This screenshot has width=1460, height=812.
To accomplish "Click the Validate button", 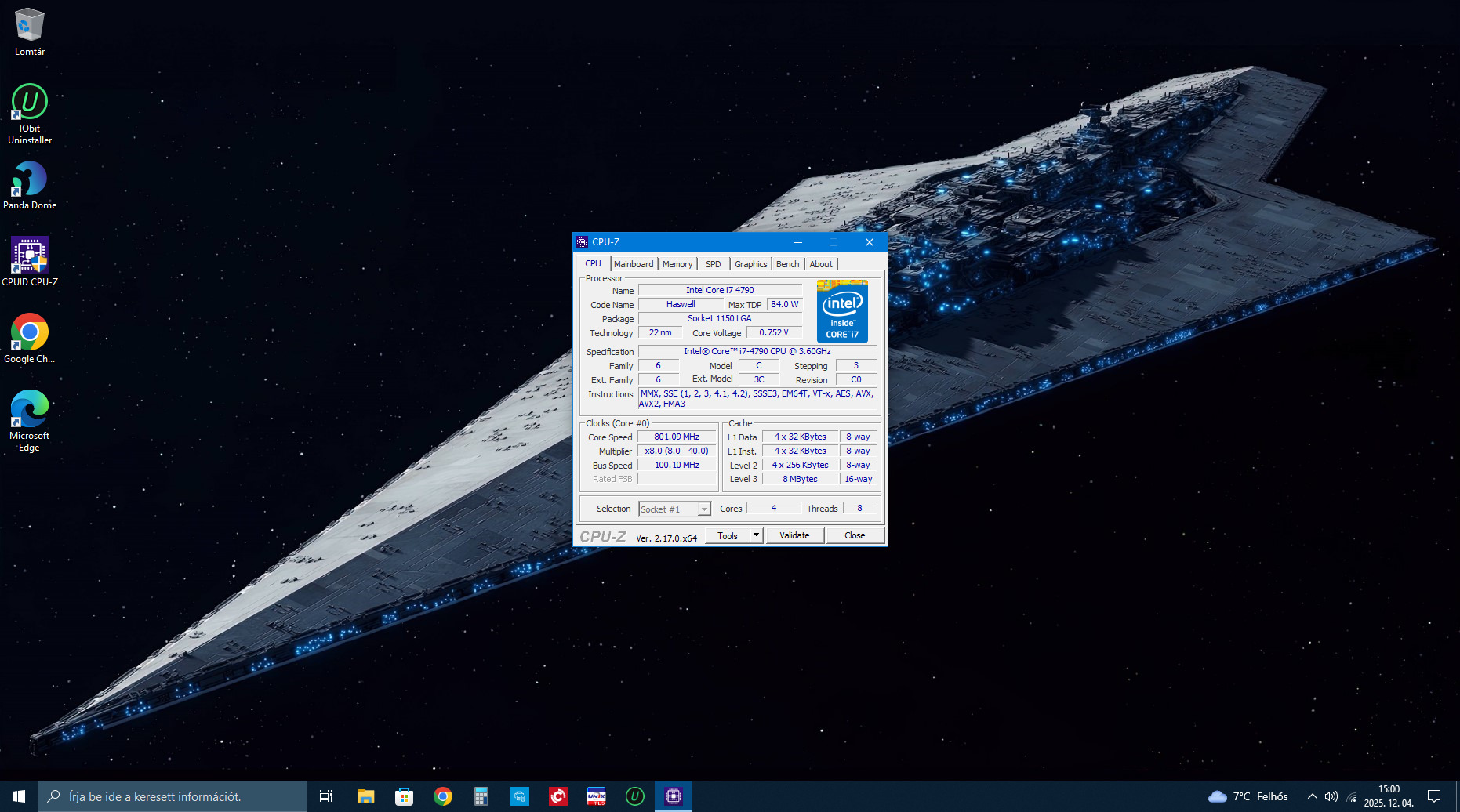I will [794, 535].
